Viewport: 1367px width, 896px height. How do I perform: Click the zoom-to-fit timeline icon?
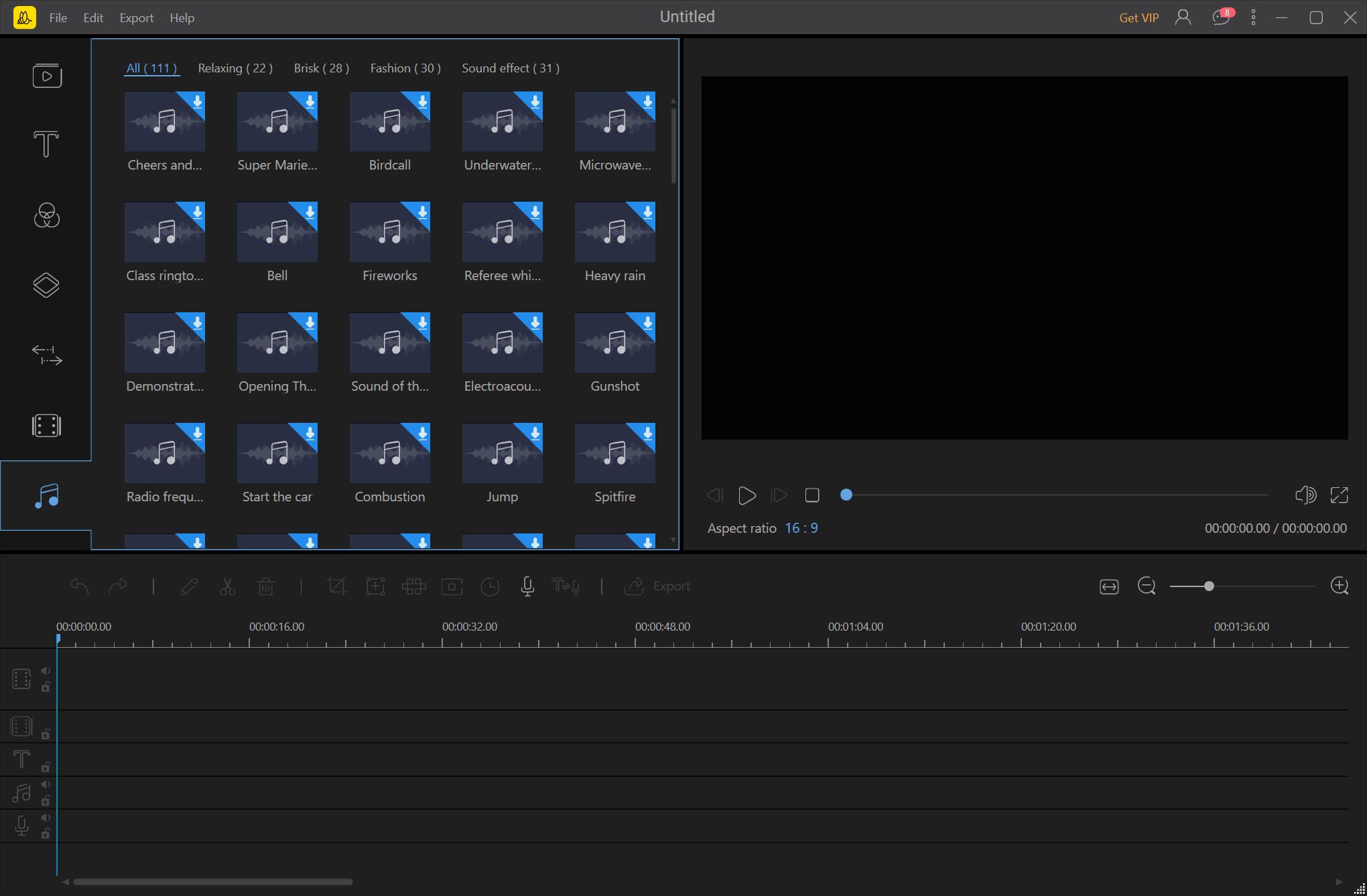(x=1109, y=586)
